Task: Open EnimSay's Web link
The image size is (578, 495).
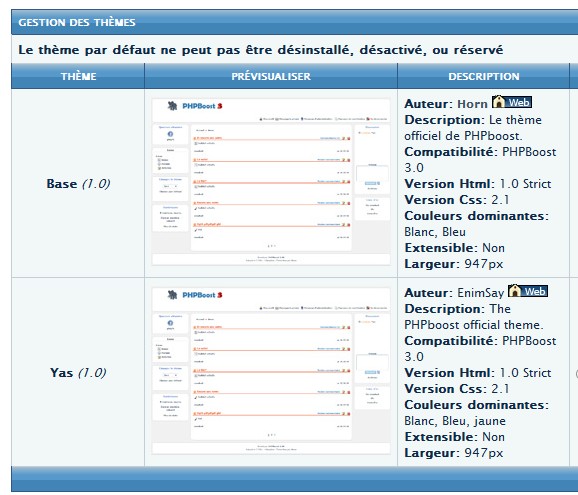Action: click(x=527, y=291)
